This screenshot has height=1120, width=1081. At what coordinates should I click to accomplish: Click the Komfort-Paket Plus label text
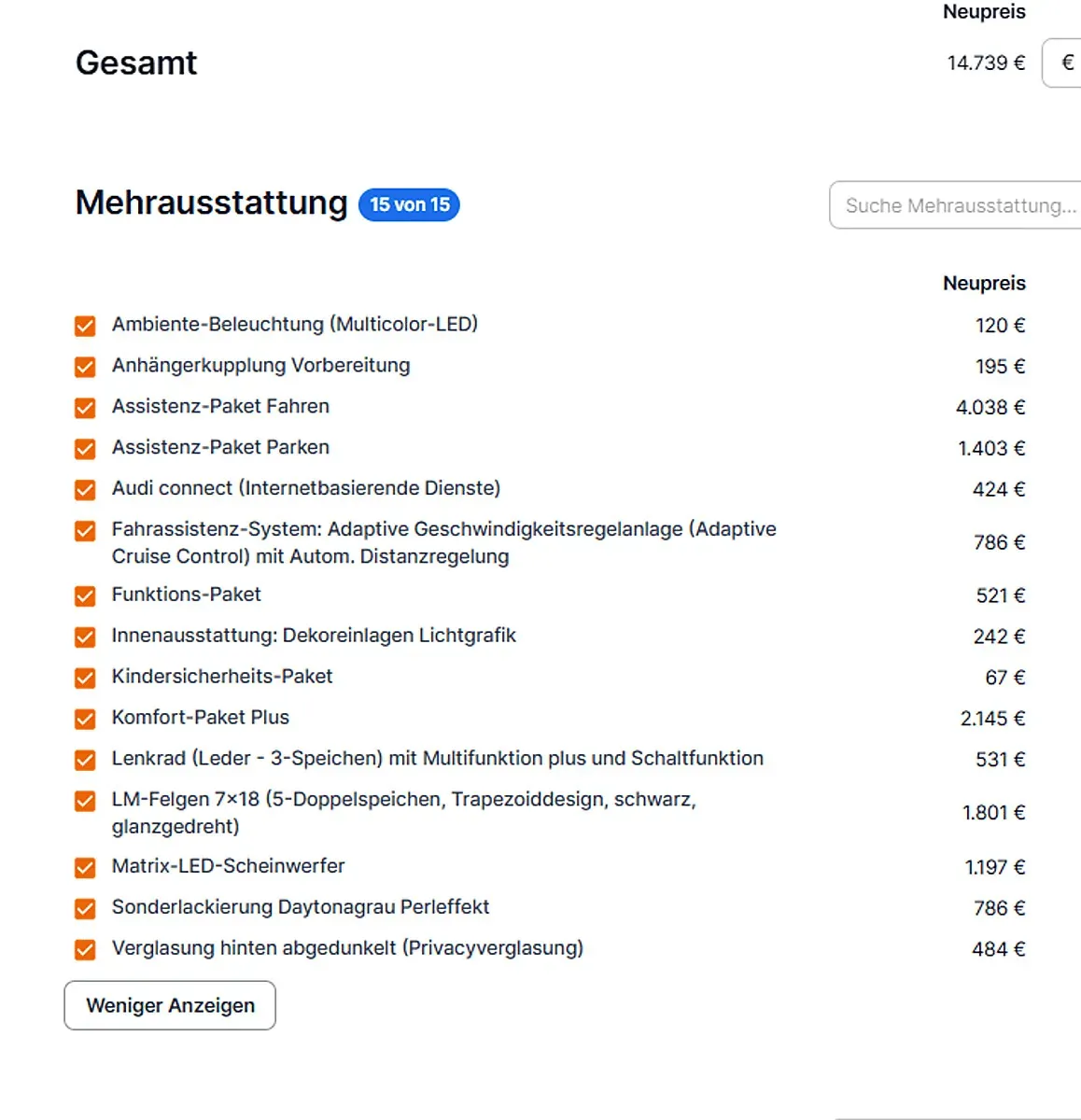click(x=201, y=717)
